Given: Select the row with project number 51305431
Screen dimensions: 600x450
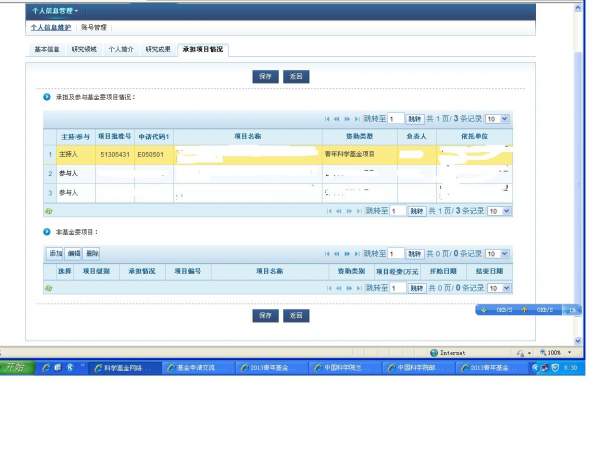Looking at the screenshot, I should pos(279,155).
